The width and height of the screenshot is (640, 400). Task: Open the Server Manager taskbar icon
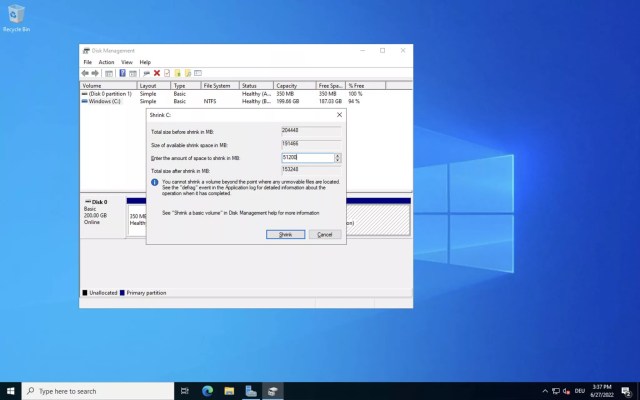pos(251,391)
